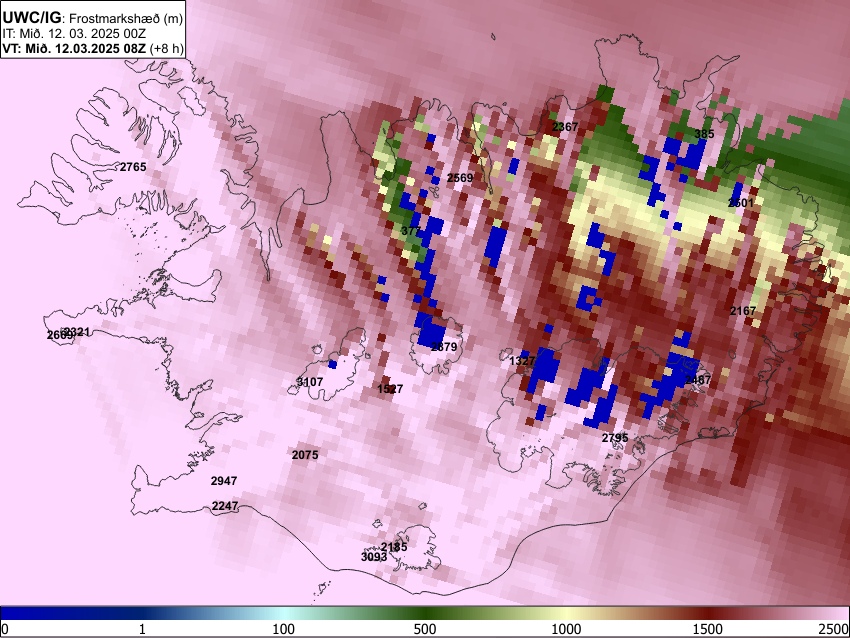This screenshot has width=850, height=638.
Task: Click the 1327 value label
Action: point(523,360)
